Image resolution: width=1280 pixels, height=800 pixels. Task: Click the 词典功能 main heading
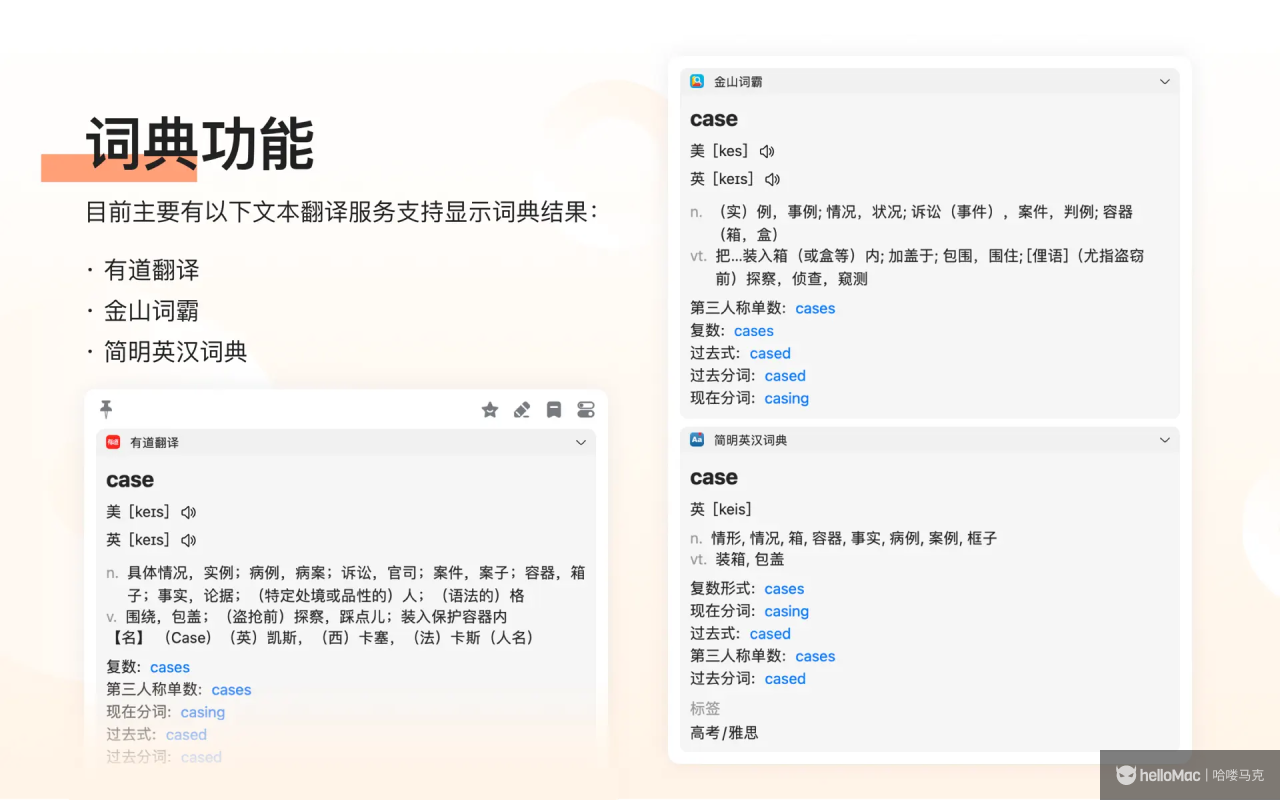tap(199, 144)
